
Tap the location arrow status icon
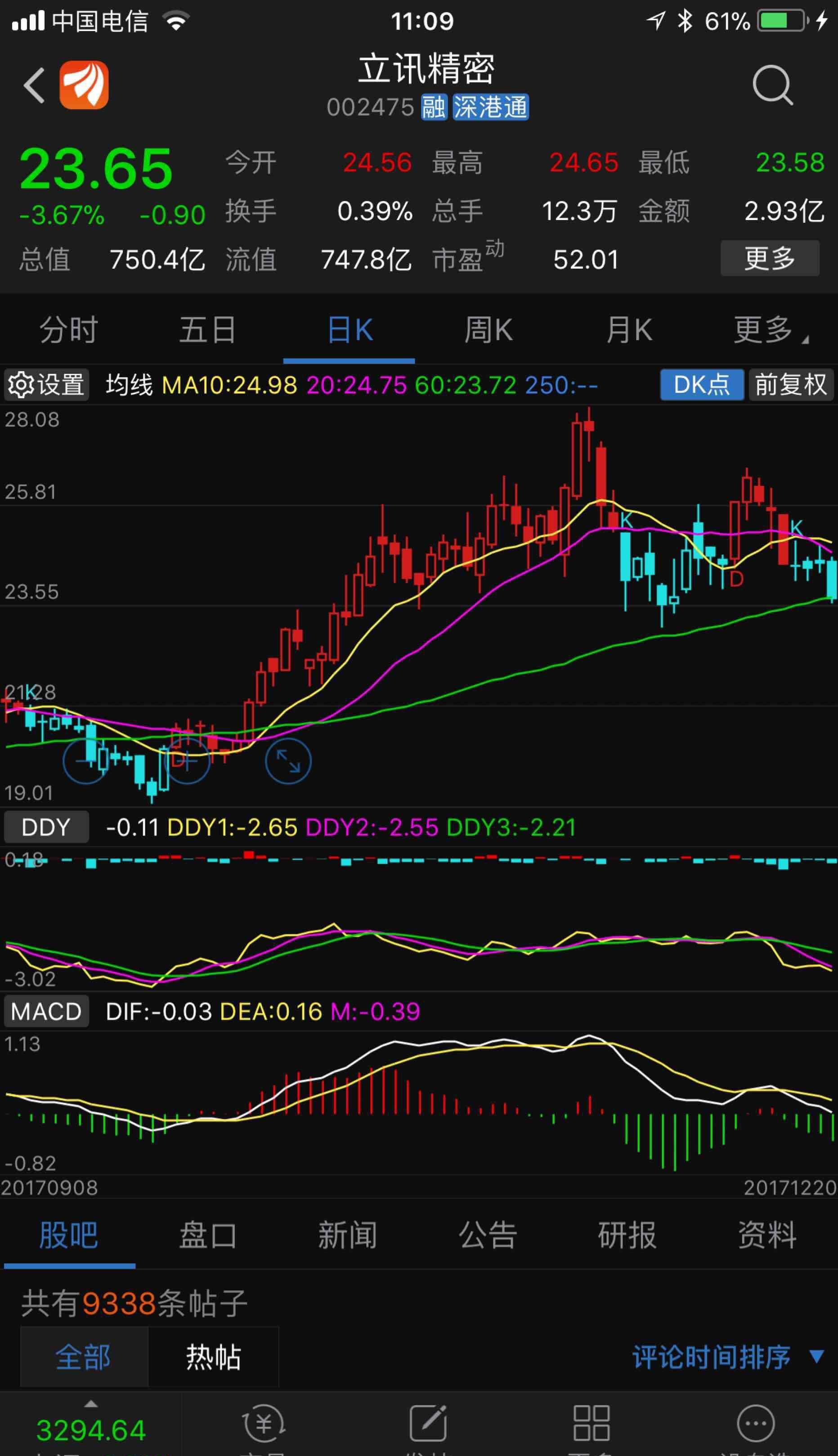655,21
